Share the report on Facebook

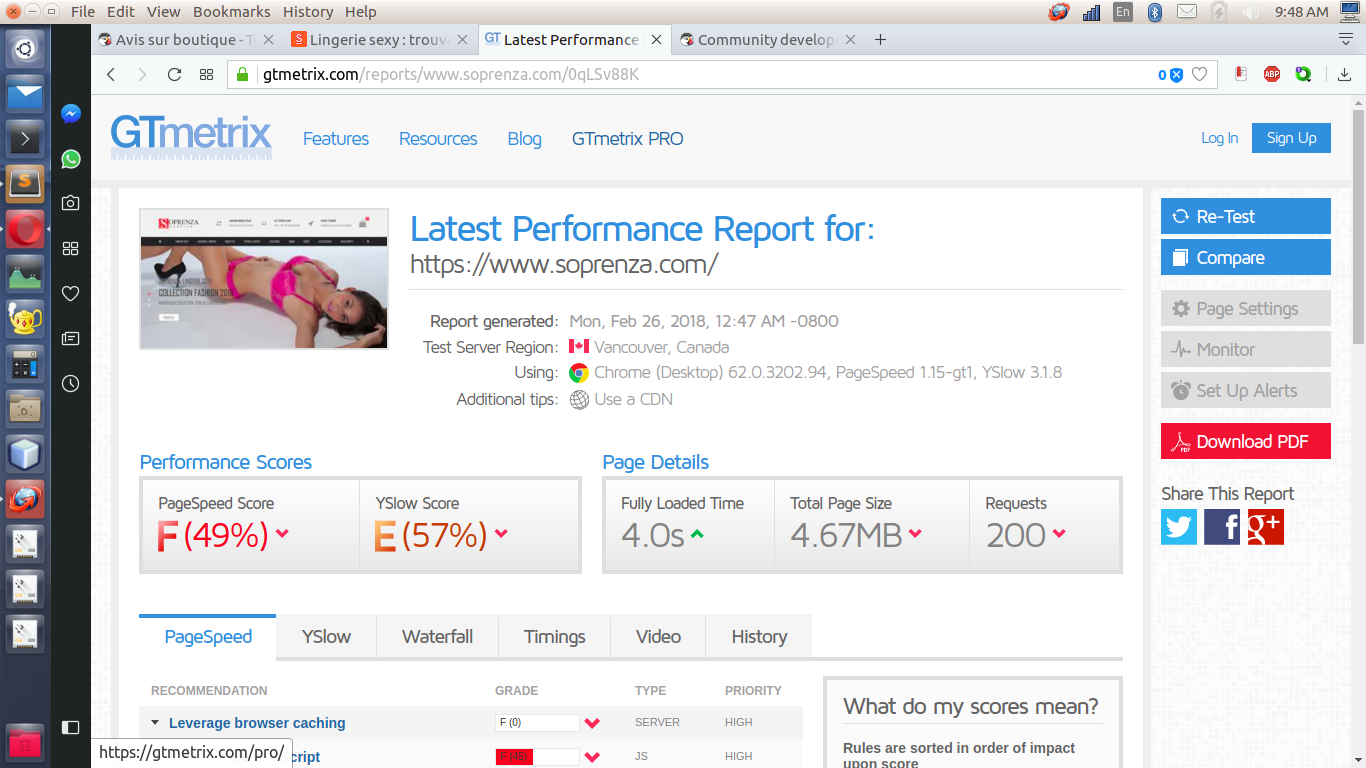1222,527
